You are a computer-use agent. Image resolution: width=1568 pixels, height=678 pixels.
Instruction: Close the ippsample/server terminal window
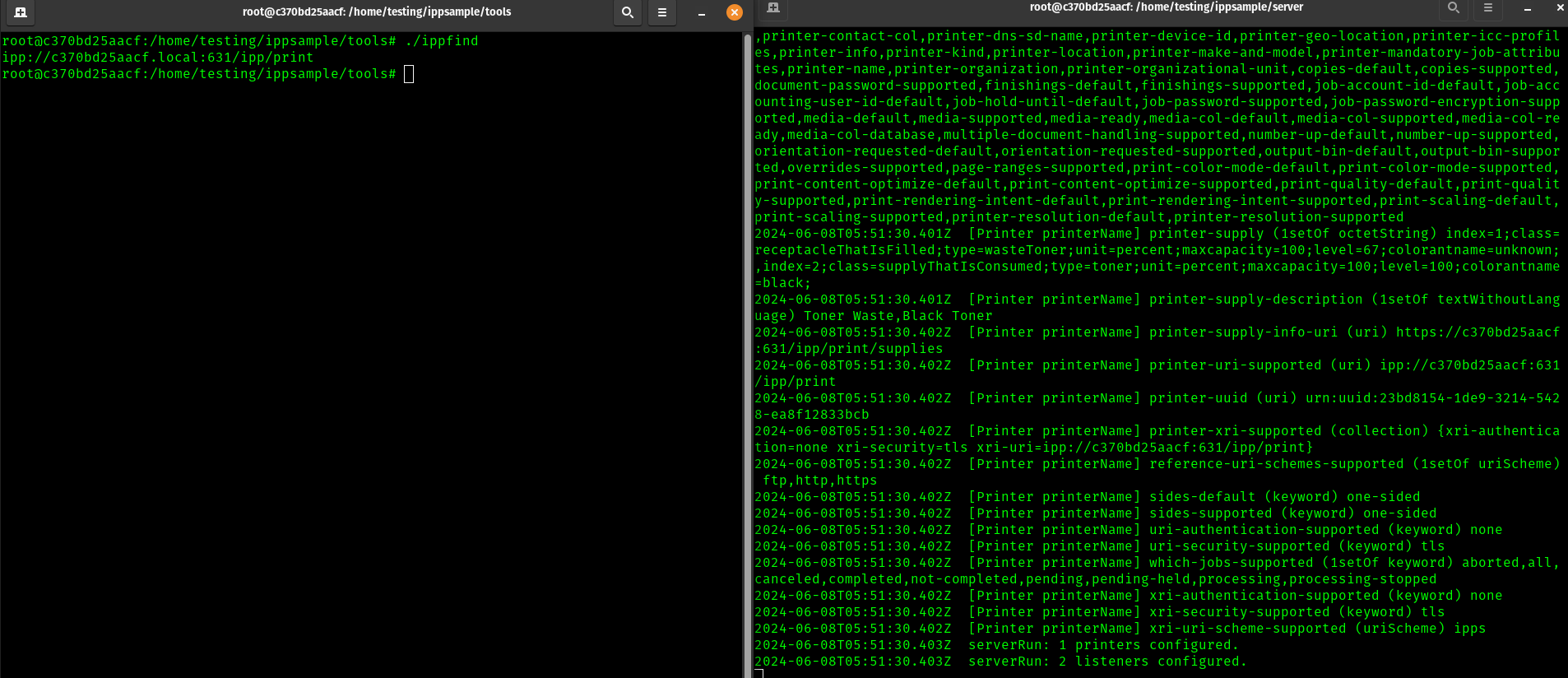(x=1560, y=7)
